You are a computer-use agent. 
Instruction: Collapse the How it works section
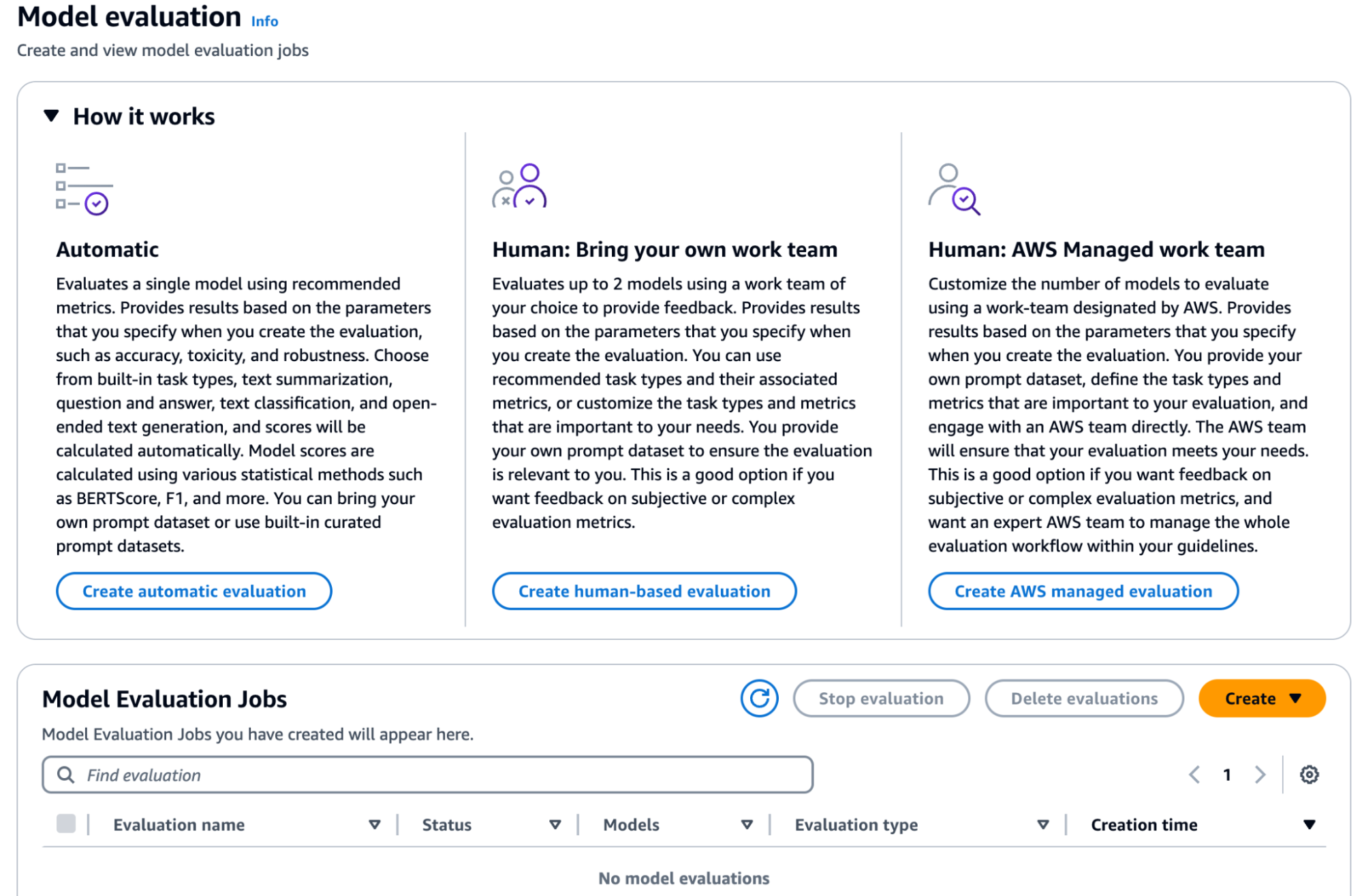click(51, 116)
